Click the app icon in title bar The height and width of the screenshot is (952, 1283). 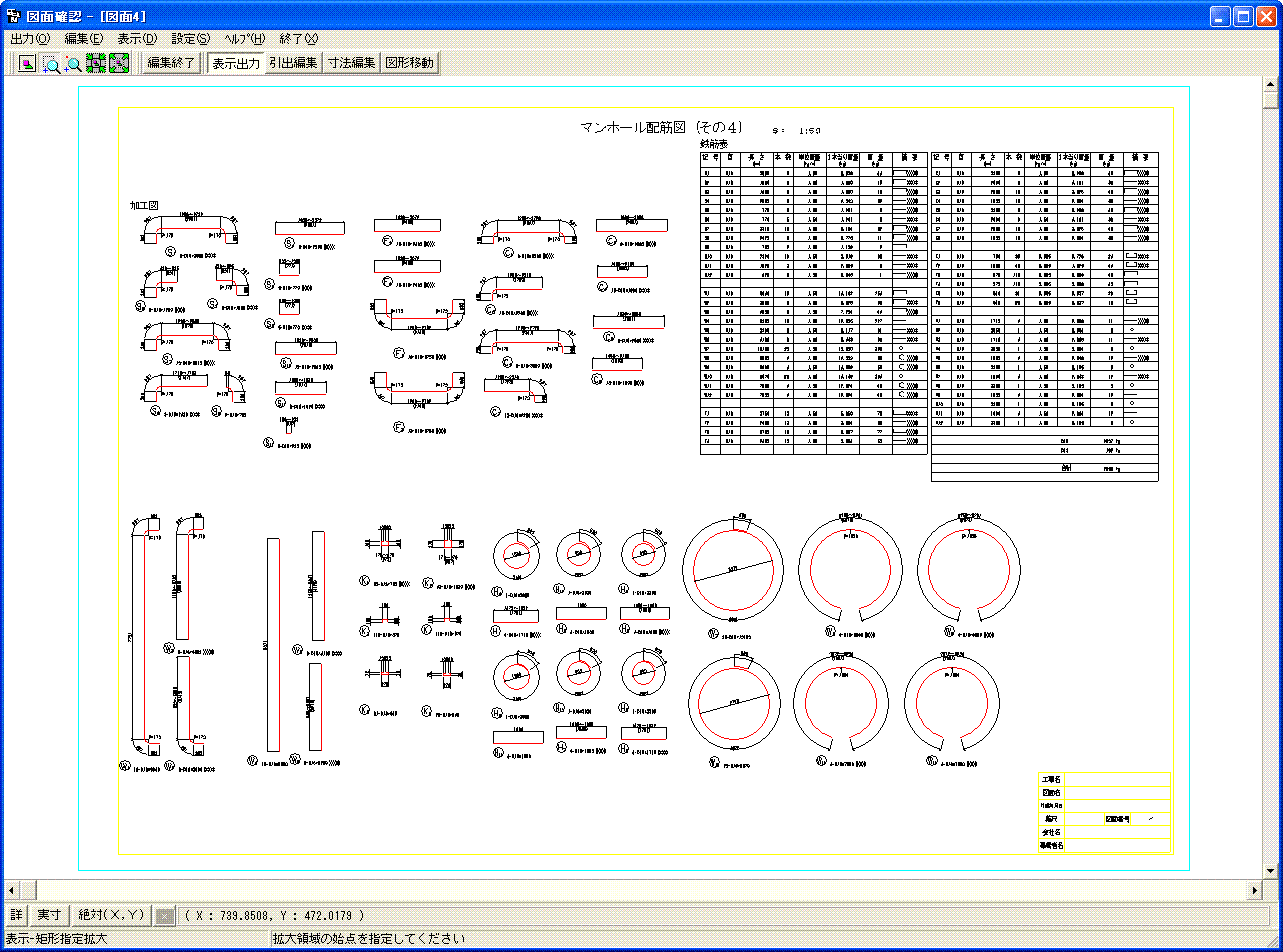(x=13, y=17)
